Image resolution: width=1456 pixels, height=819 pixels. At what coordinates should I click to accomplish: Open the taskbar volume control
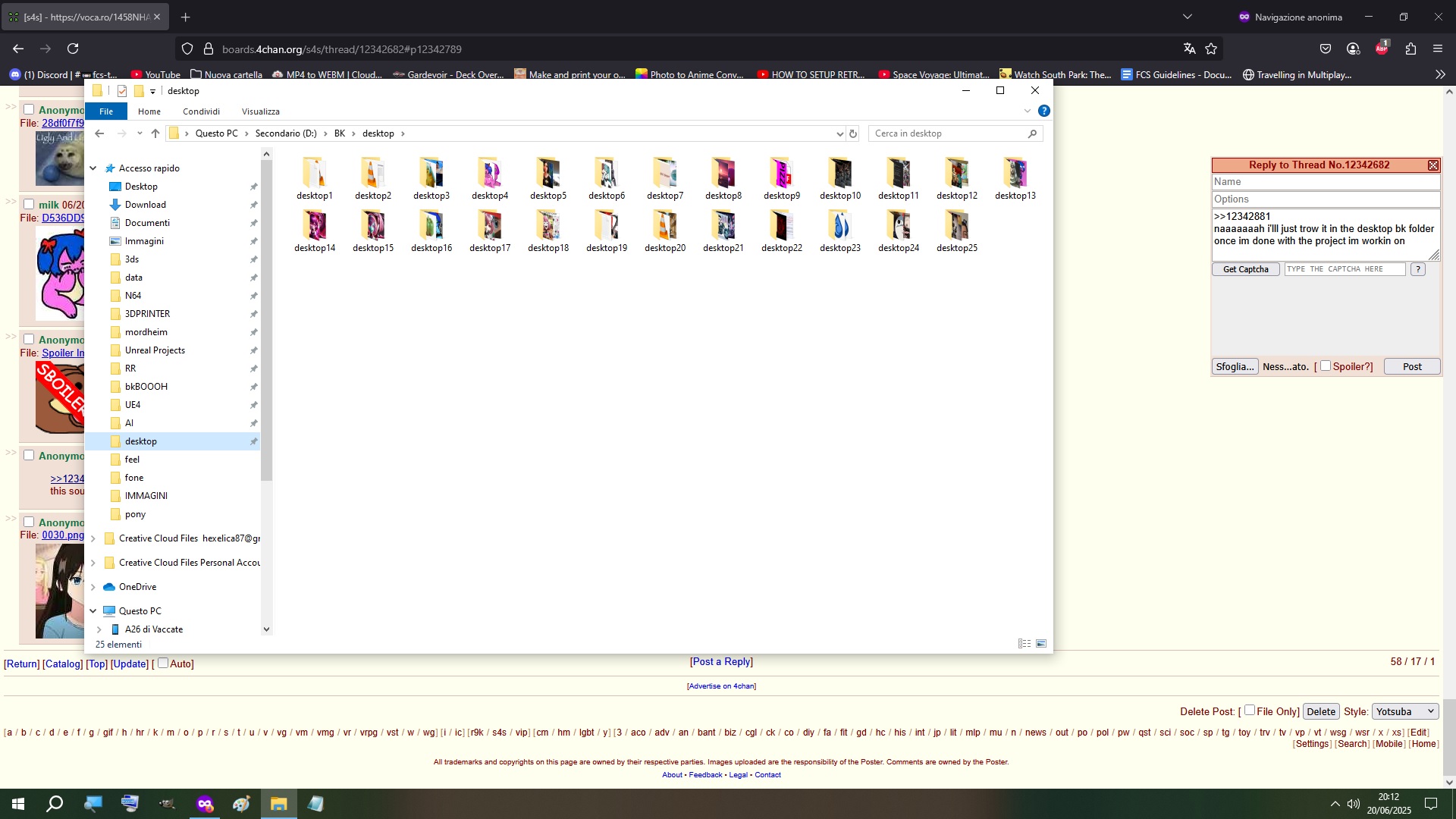pos(1354,804)
